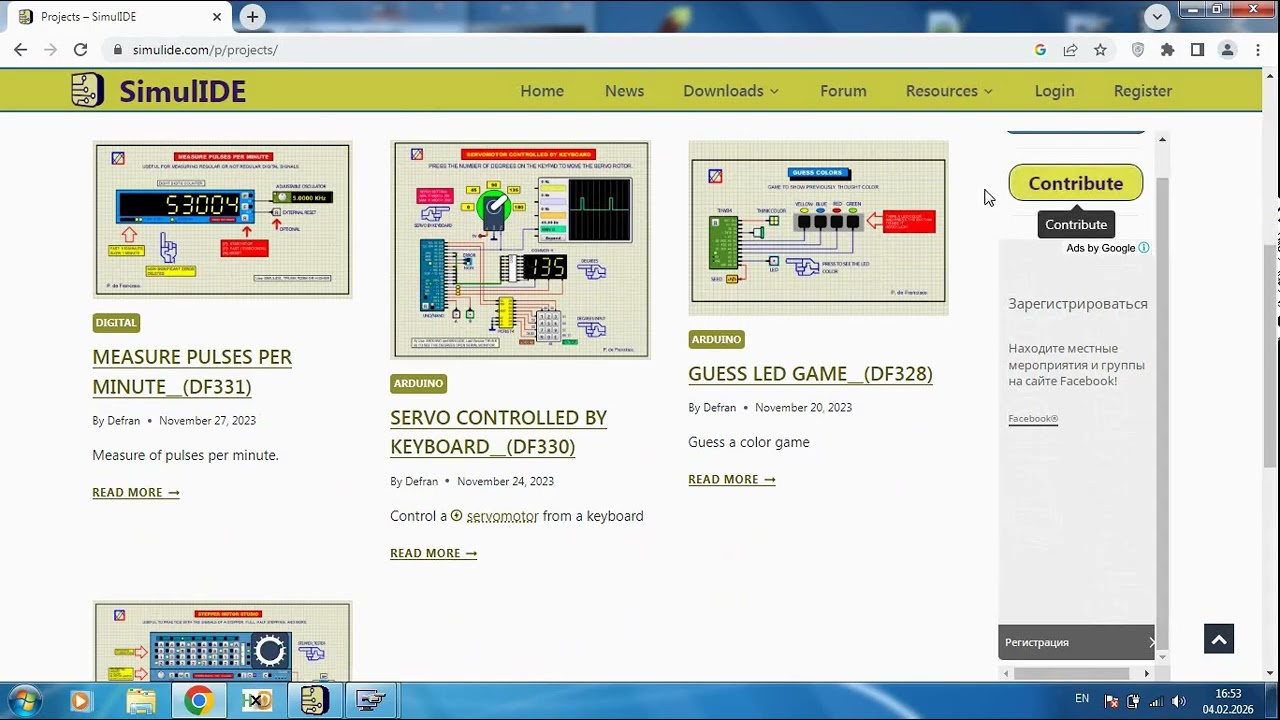
Task: Open the Servomotor Controlled by Keyboard thumbnail
Action: (520, 249)
